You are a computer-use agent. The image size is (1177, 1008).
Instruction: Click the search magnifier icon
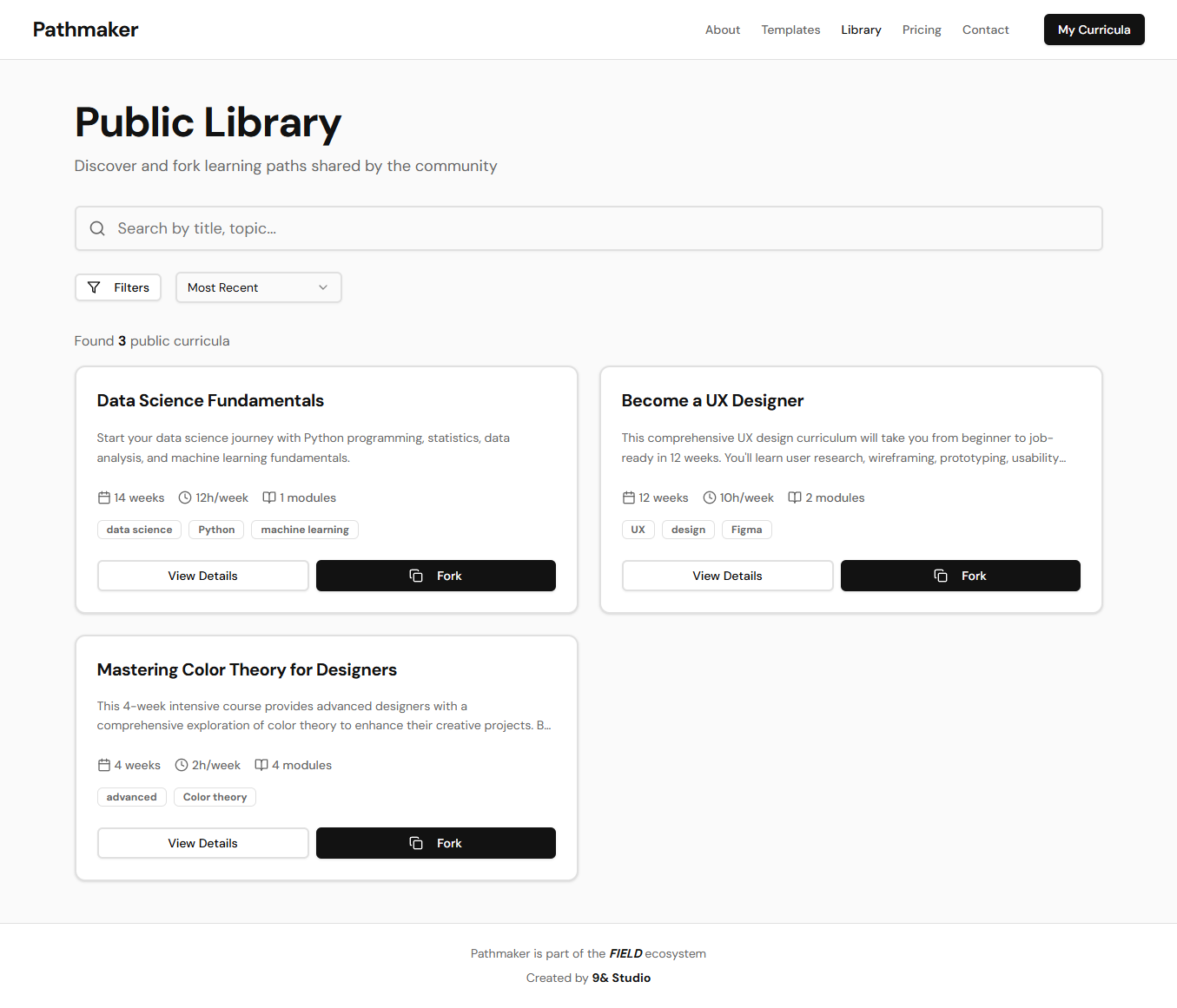[97, 228]
